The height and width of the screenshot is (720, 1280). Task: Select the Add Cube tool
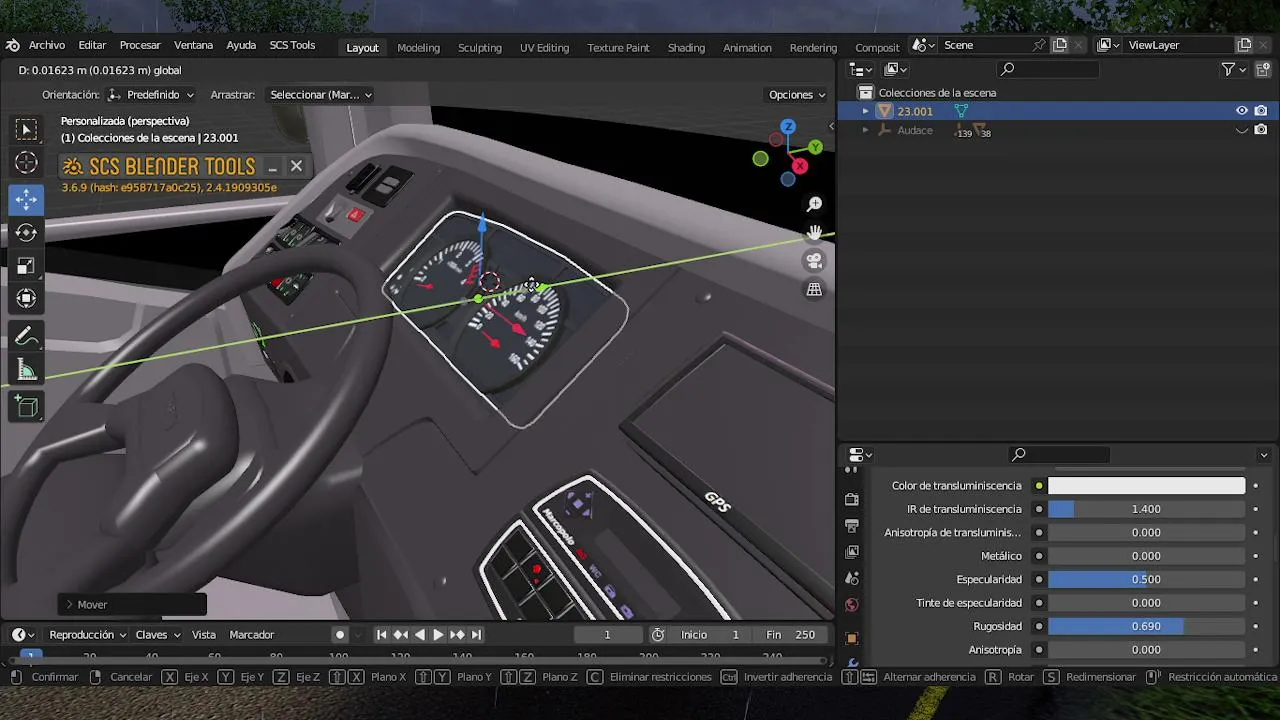click(x=26, y=407)
